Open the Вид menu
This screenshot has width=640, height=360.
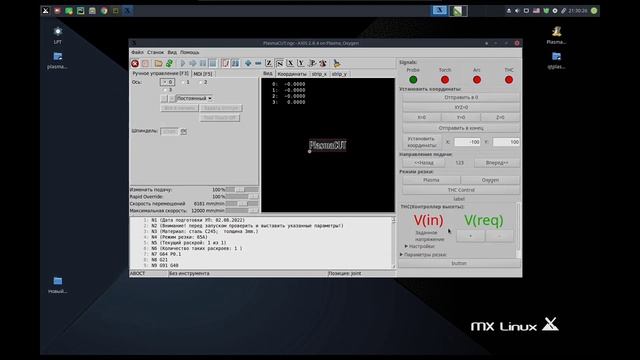coord(172,52)
